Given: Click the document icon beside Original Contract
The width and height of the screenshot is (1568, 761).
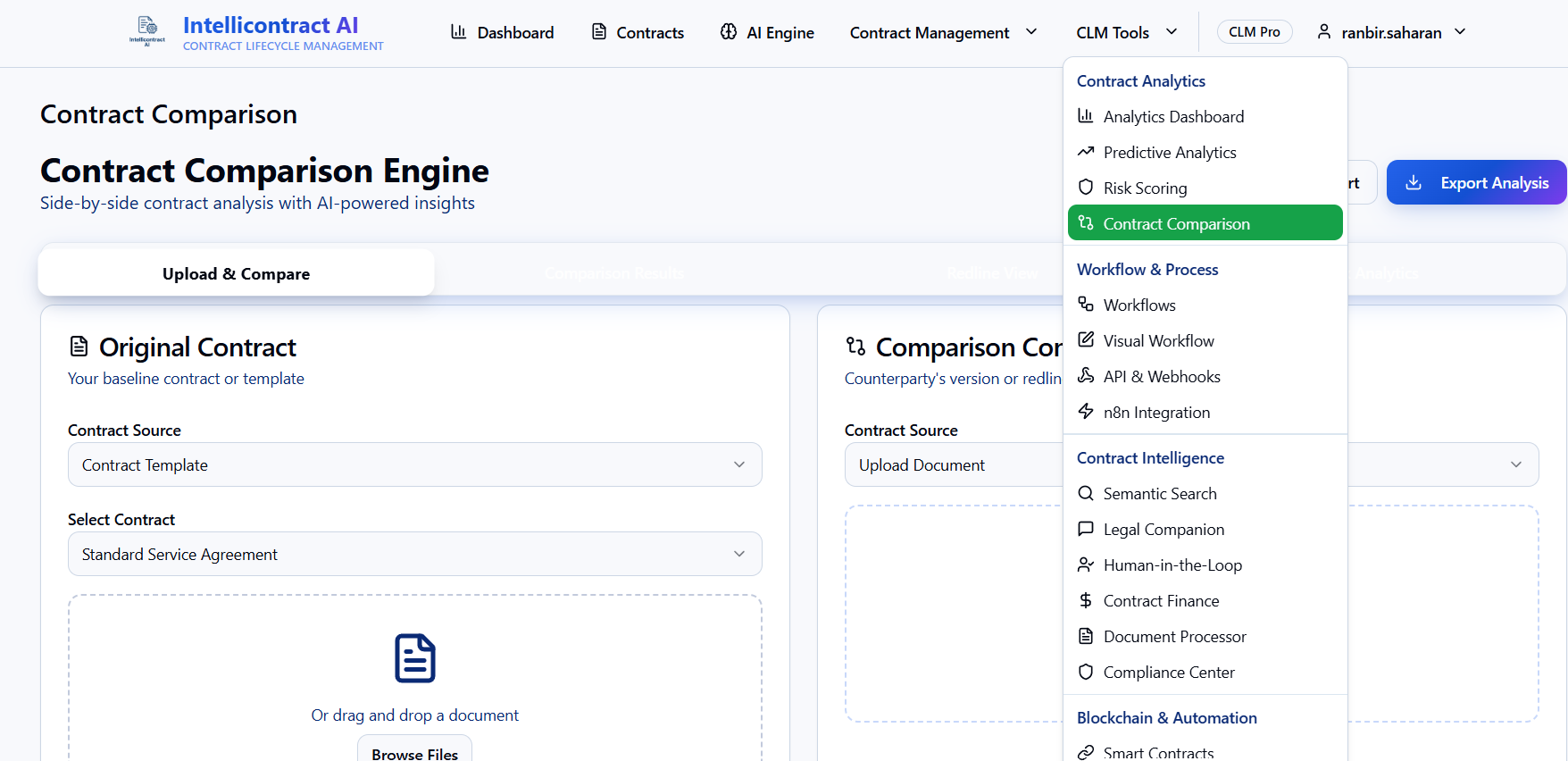Looking at the screenshot, I should (x=79, y=347).
